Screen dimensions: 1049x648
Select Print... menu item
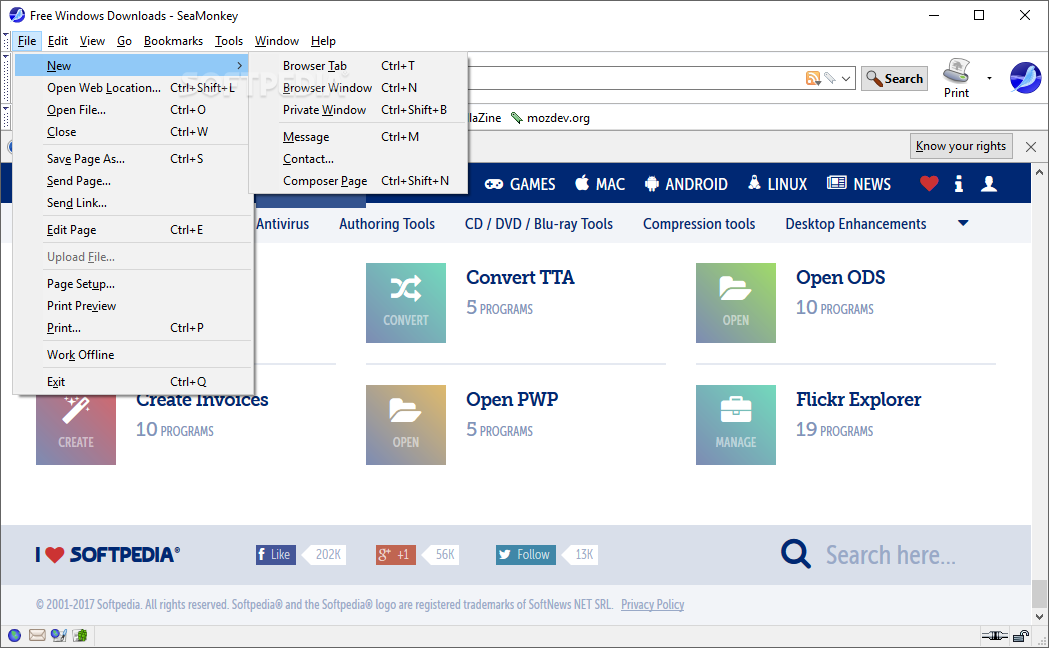tap(133, 328)
